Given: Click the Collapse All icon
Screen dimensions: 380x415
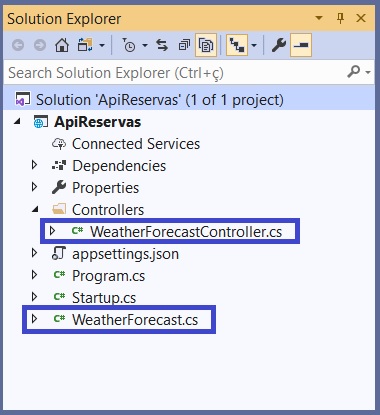Looking at the screenshot, I should coord(184,45).
